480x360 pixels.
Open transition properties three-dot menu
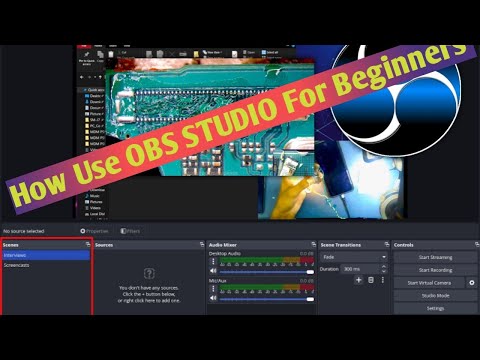(383, 280)
